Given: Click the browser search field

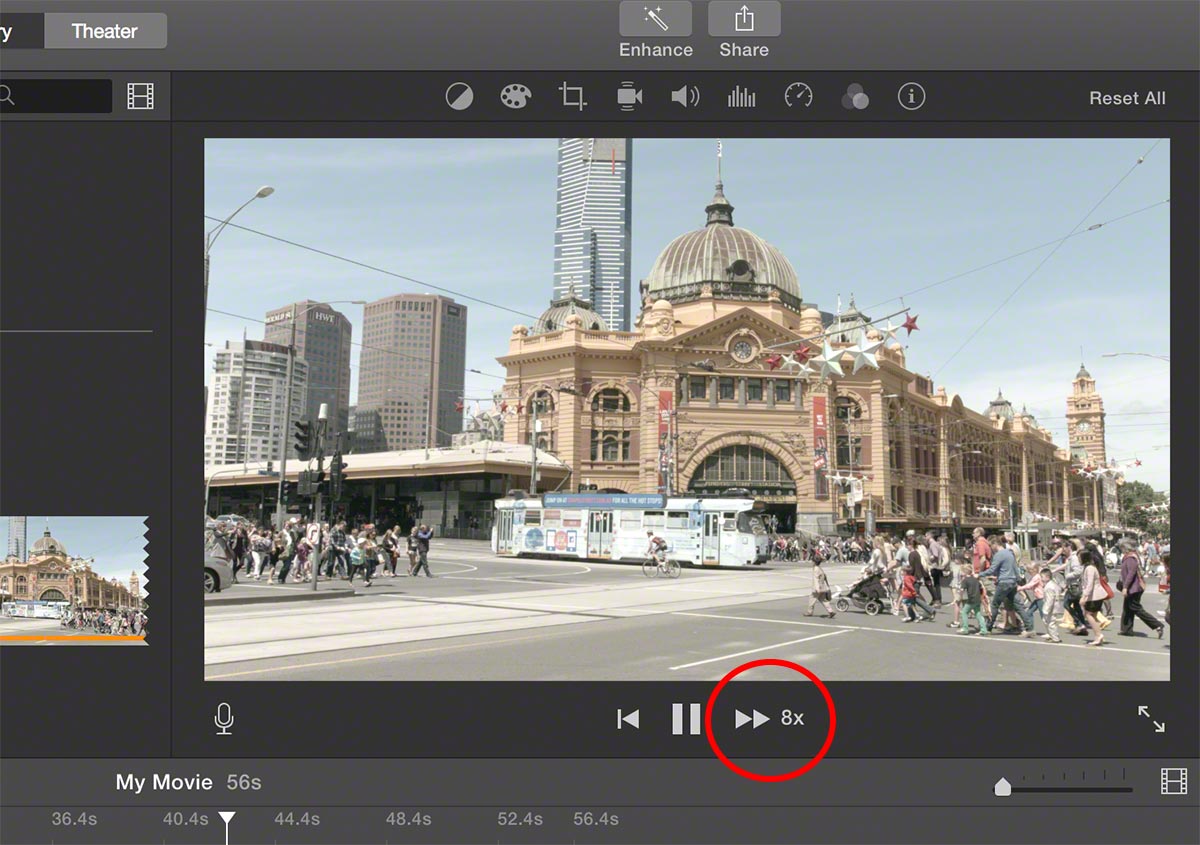Looking at the screenshot, I should coord(55,97).
